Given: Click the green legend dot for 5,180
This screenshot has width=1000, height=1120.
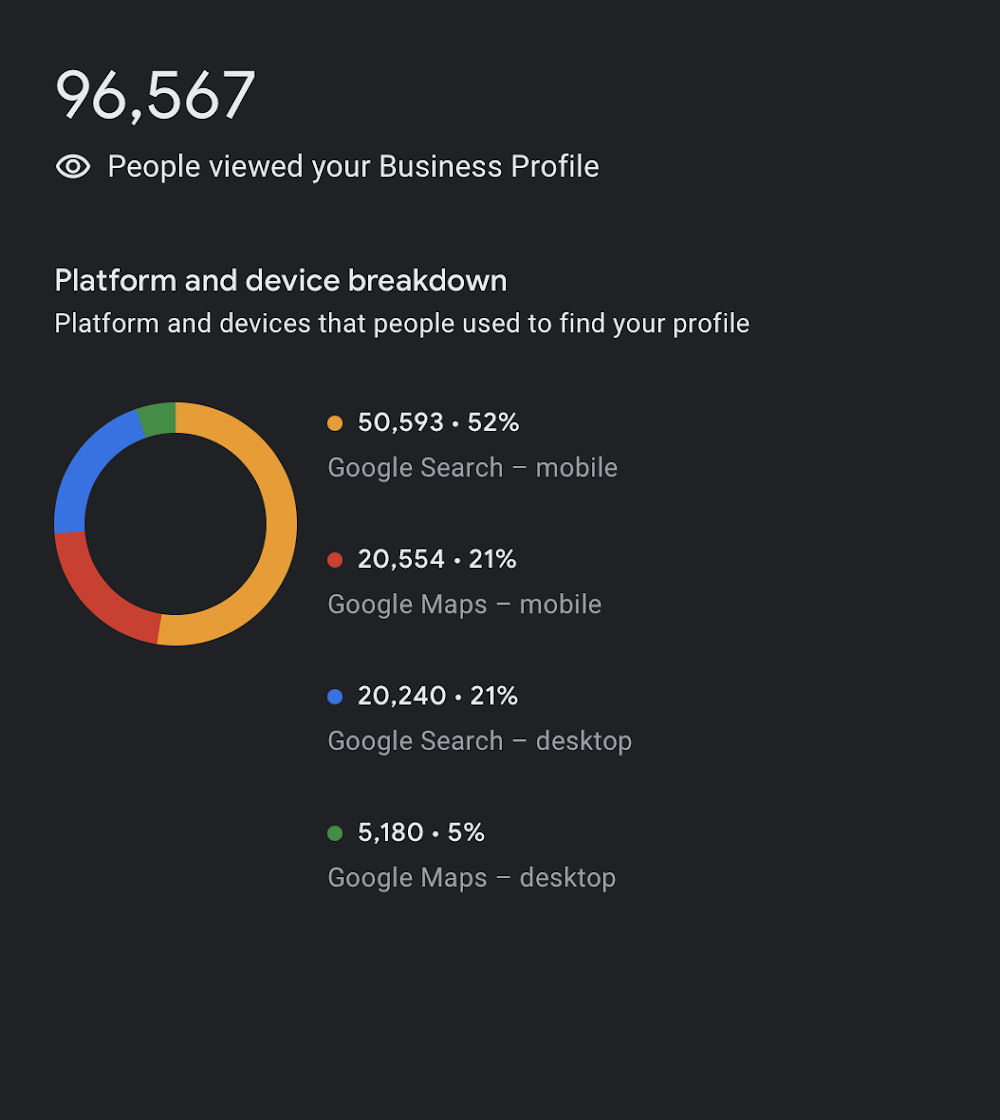Looking at the screenshot, I should 335,833.
